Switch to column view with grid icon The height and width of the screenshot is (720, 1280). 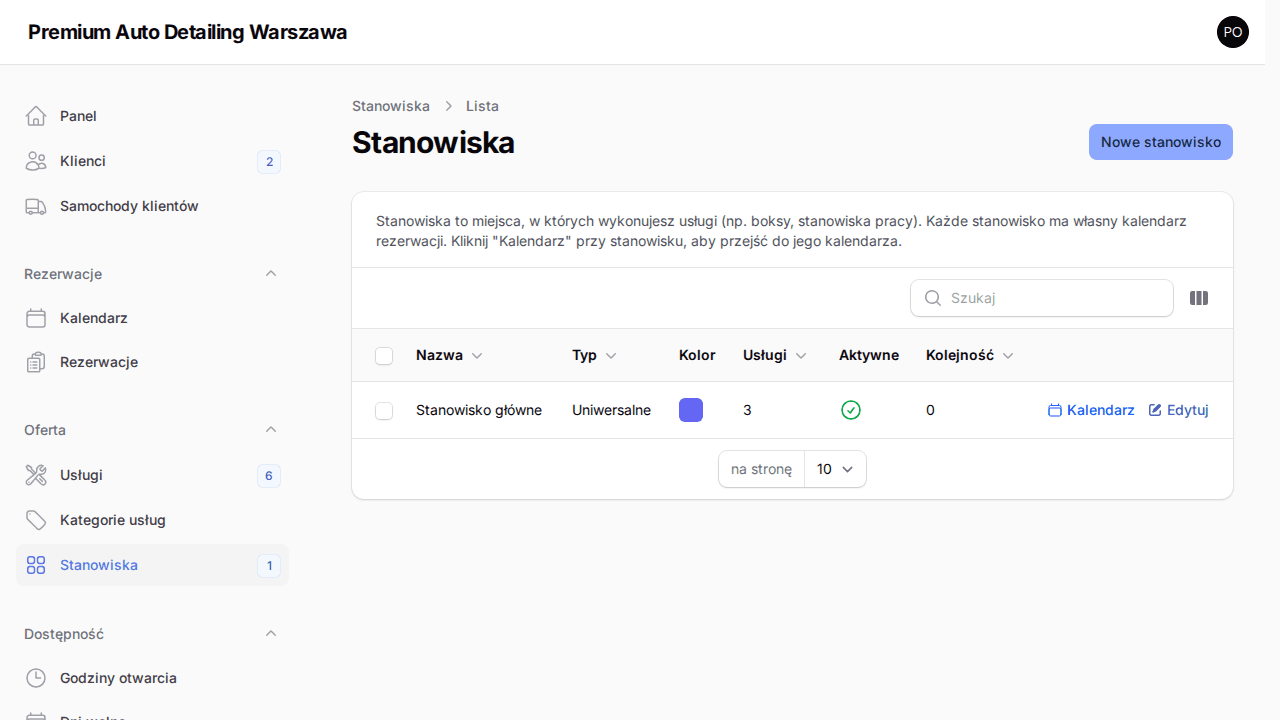(1198, 298)
